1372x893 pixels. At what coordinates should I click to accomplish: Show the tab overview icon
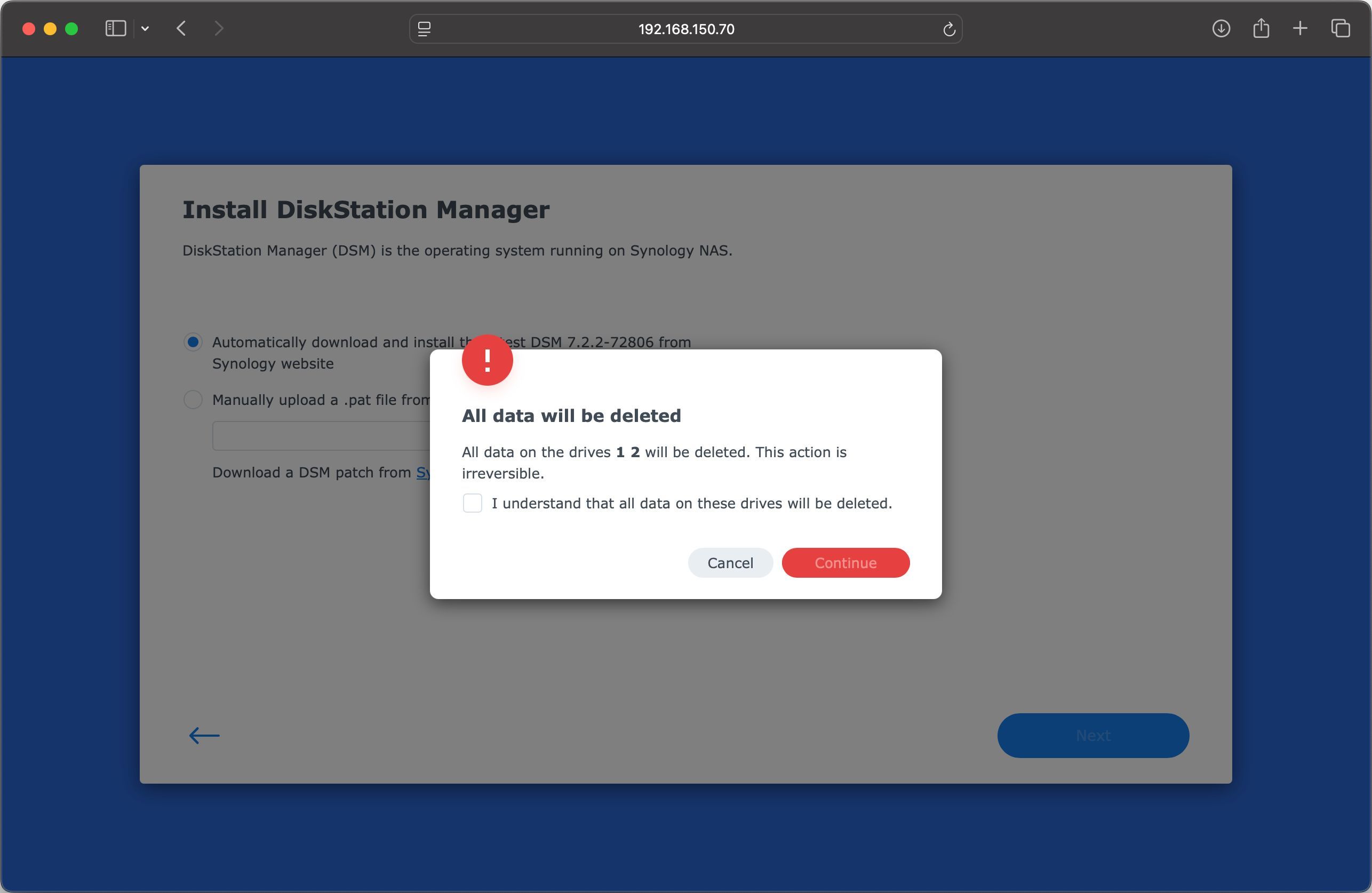(1341, 28)
